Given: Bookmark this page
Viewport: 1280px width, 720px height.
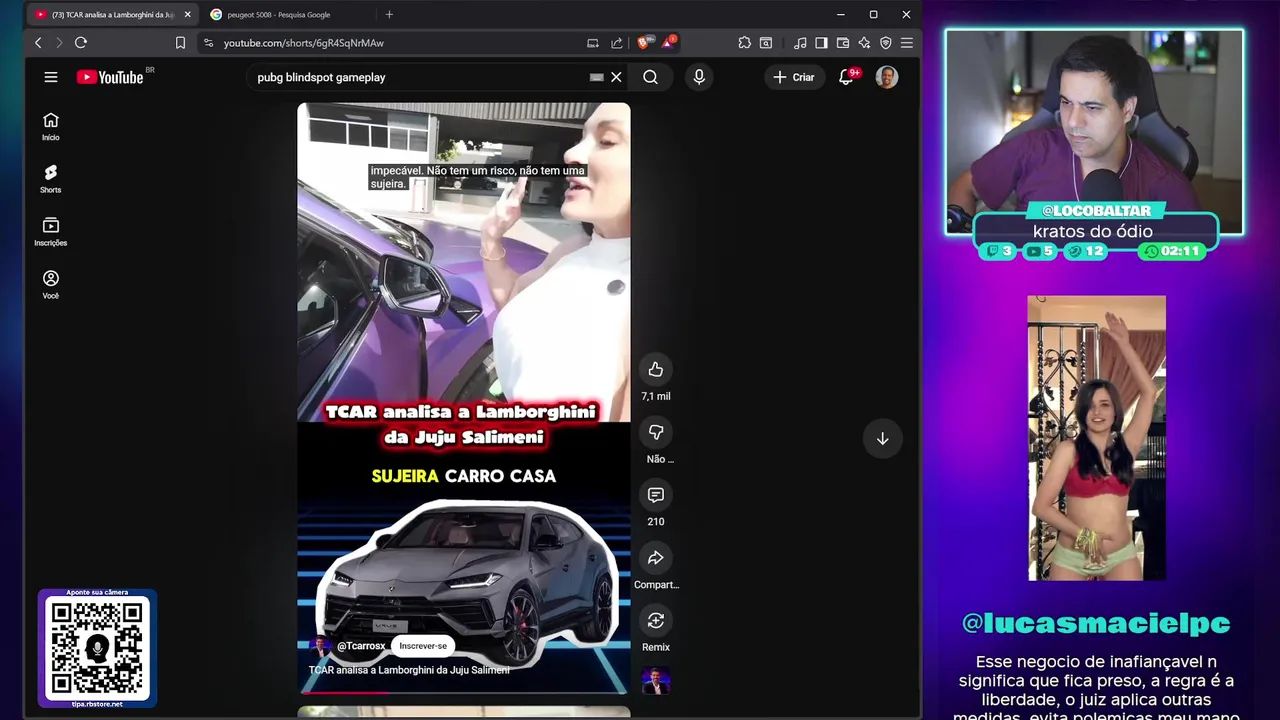Looking at the screenshot, I should coord(180,43).
